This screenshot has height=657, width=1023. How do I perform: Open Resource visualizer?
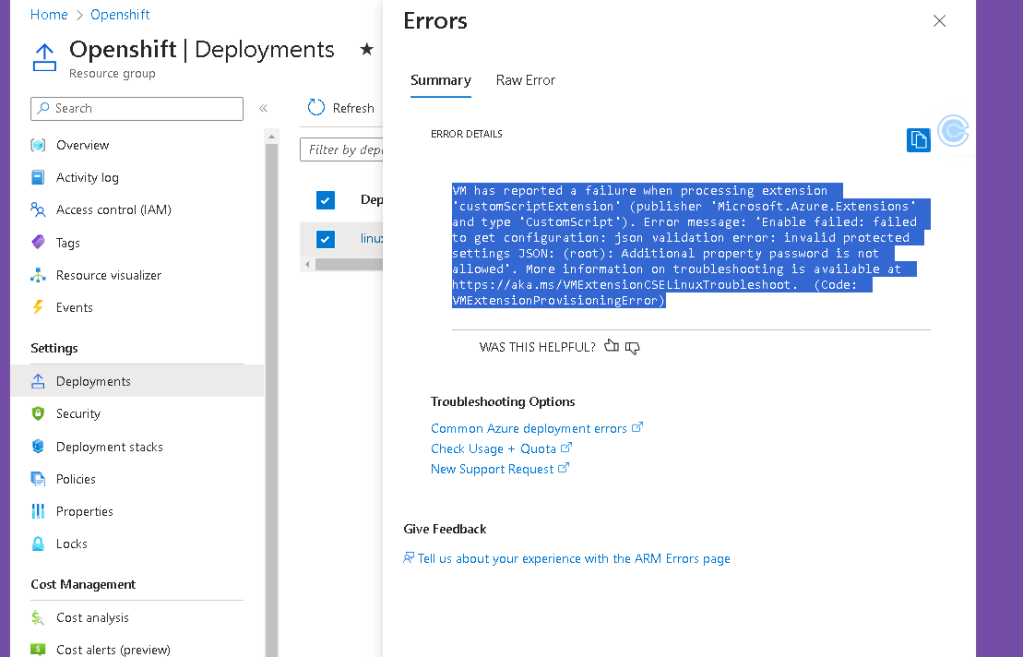coord(108,275)
